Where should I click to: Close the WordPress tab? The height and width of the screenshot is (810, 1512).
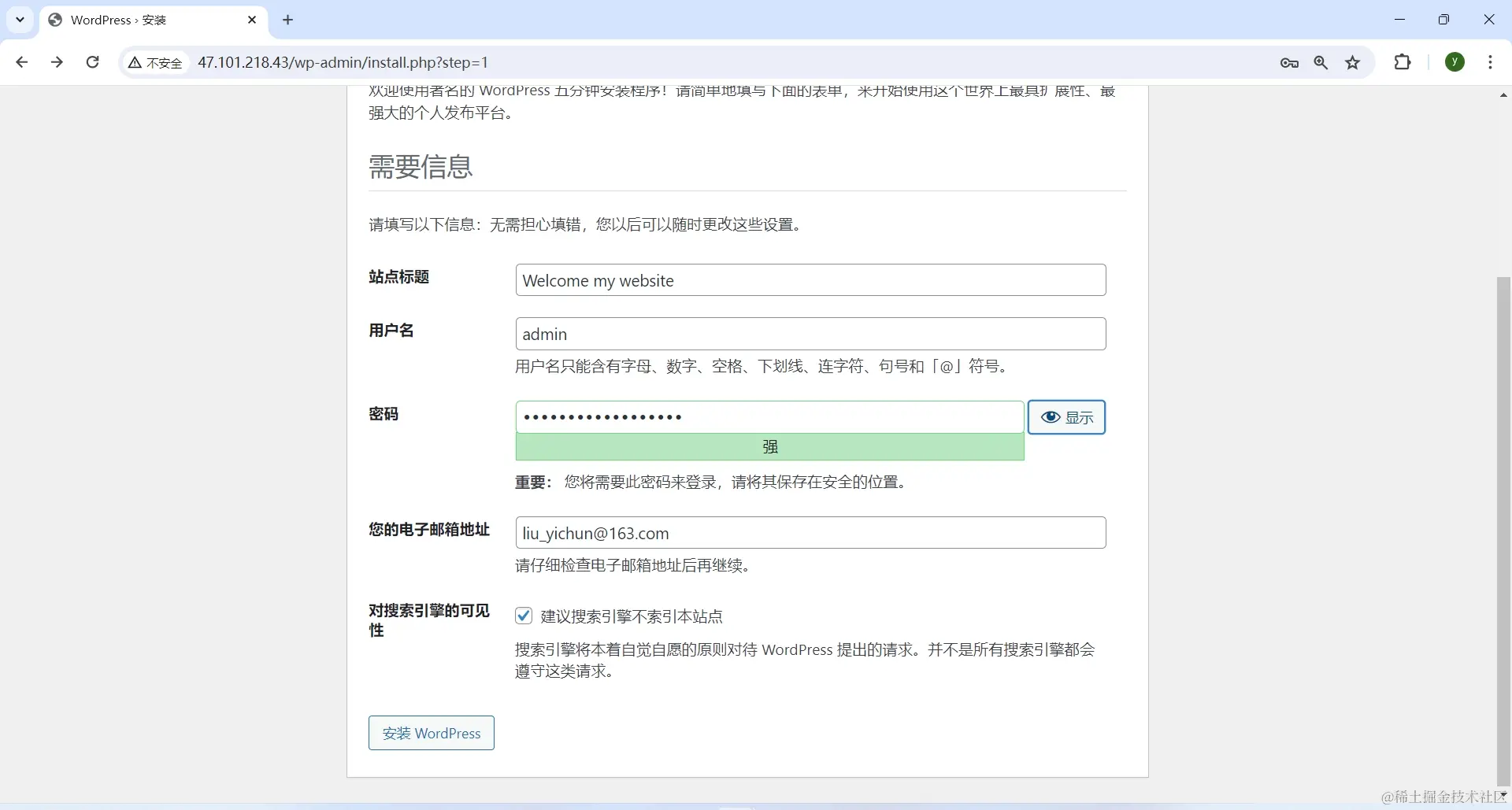[252, 20]
